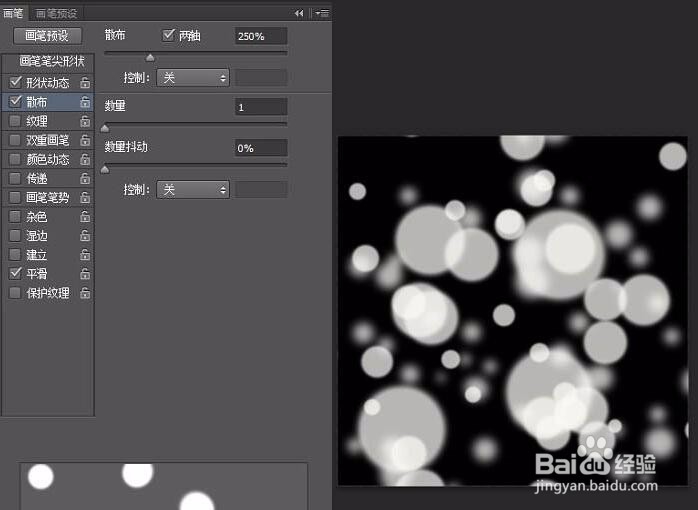Click the 数量 value field showing 1
Screen dimensions: 698x510
pos(261,107)
